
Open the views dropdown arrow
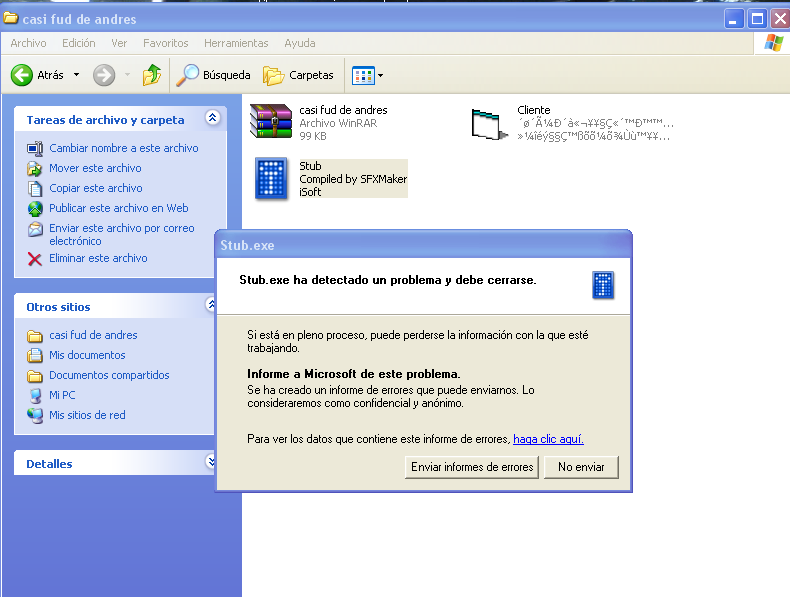pos(380,76)
